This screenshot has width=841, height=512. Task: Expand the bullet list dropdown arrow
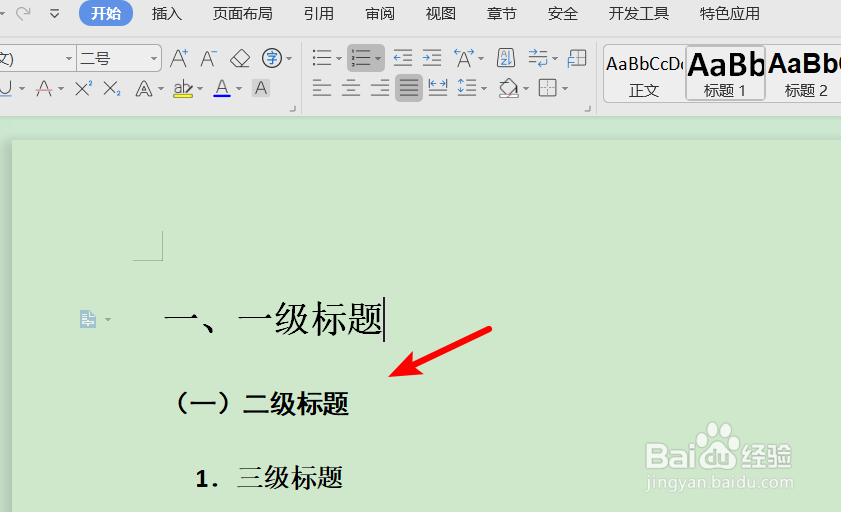339,58
